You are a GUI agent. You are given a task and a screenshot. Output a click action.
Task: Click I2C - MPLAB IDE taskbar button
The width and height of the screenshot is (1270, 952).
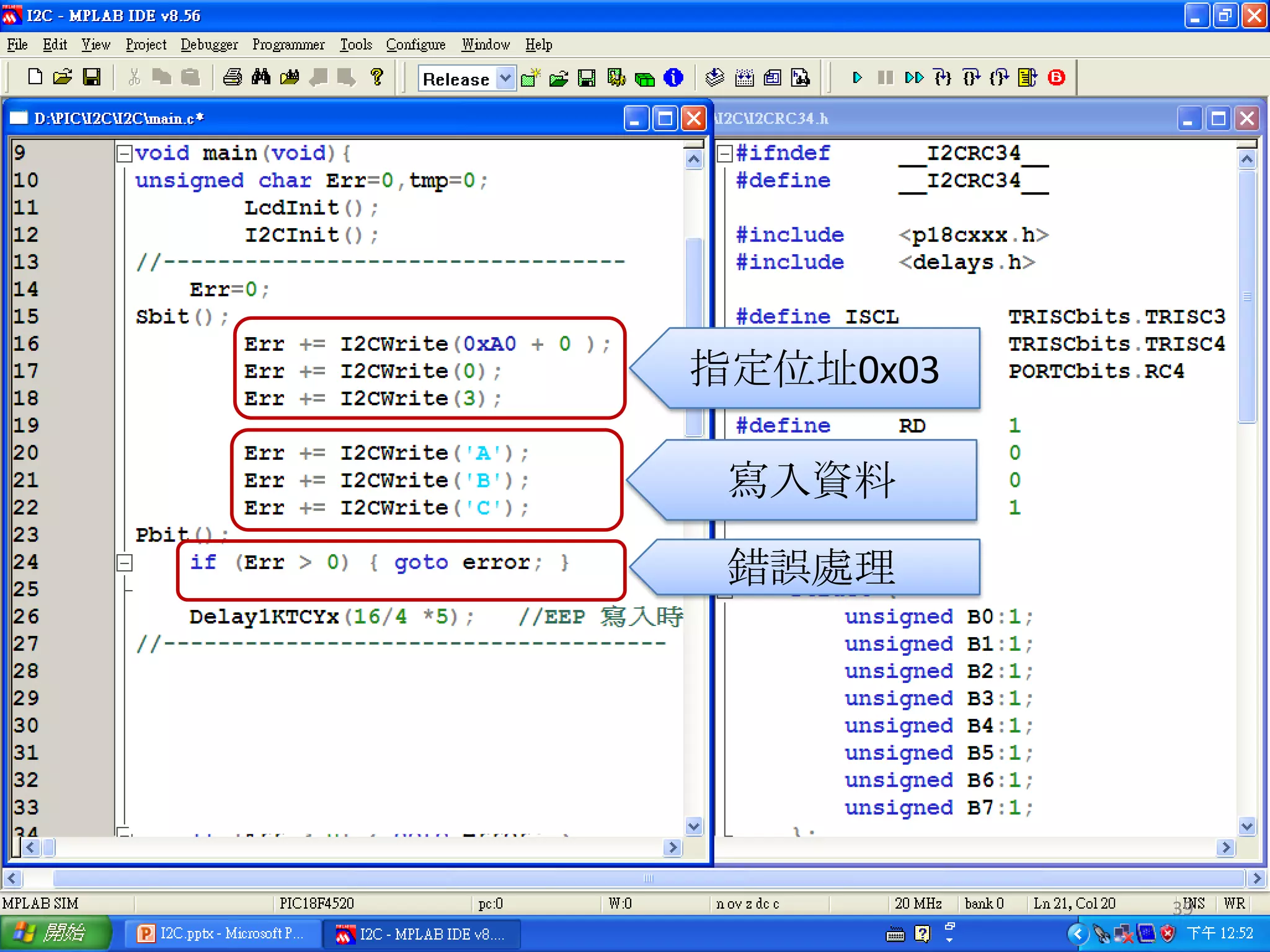[422, 933]
